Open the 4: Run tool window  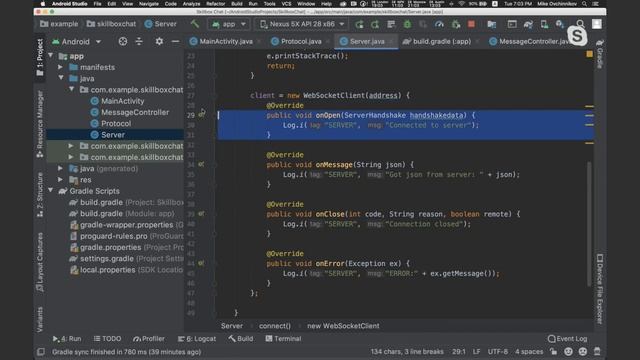(x=67, y=338)
